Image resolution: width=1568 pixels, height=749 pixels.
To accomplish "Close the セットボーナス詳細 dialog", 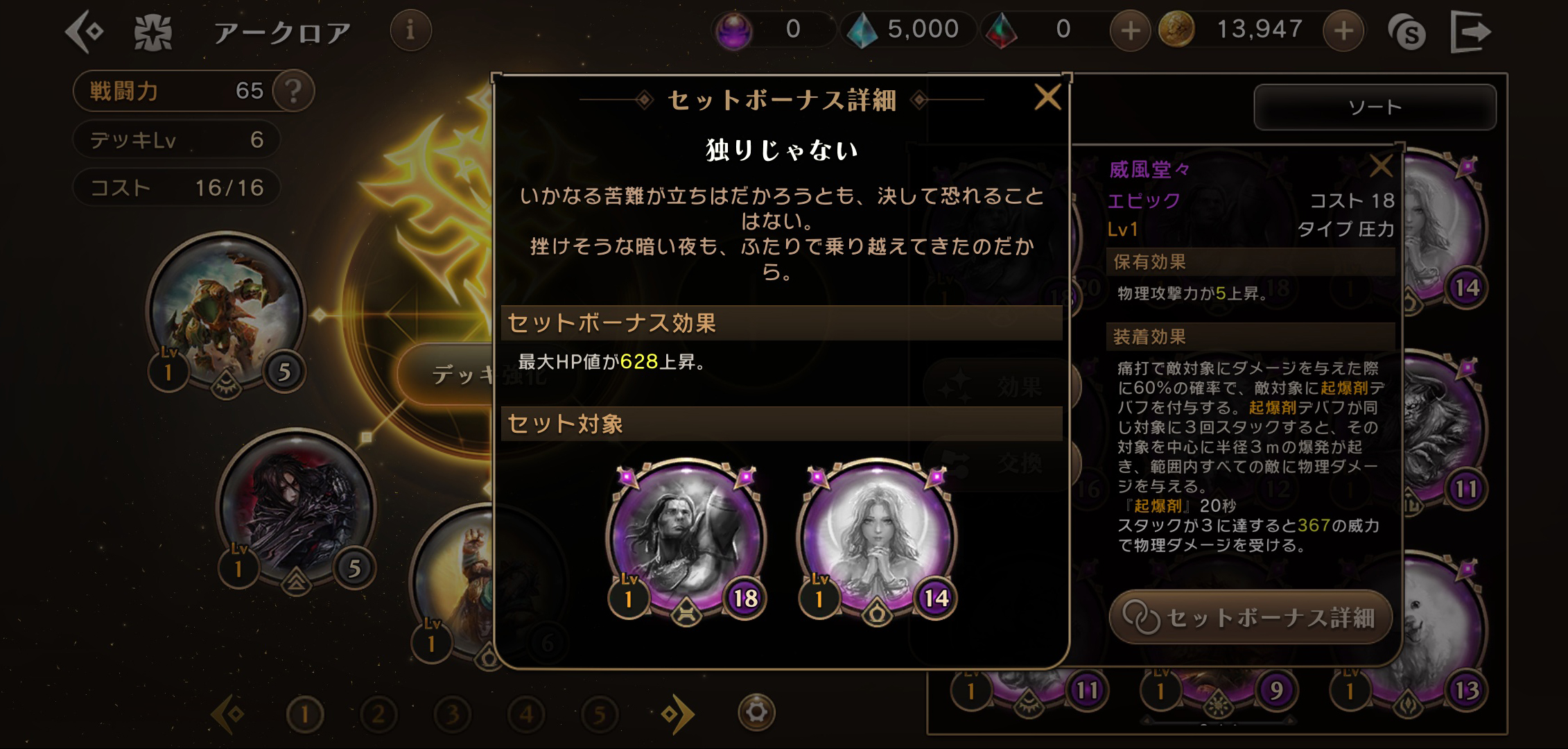I will 1047,97.
